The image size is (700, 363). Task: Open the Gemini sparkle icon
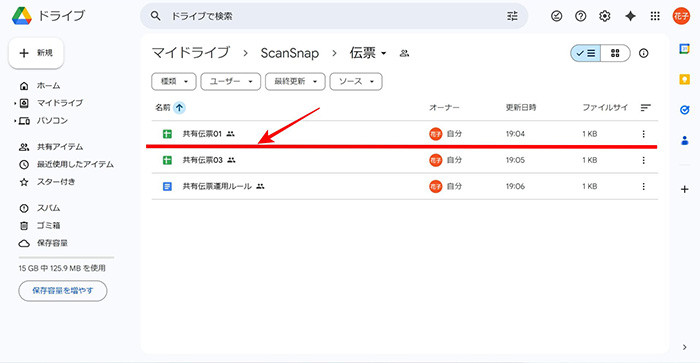pos(630,16)
